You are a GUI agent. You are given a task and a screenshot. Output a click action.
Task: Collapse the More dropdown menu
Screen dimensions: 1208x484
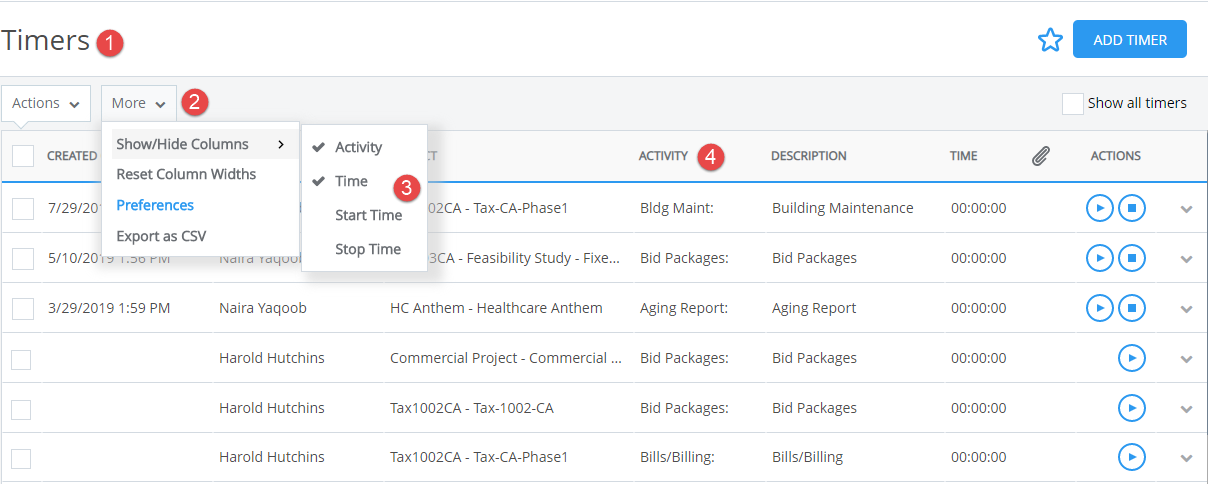139,103
